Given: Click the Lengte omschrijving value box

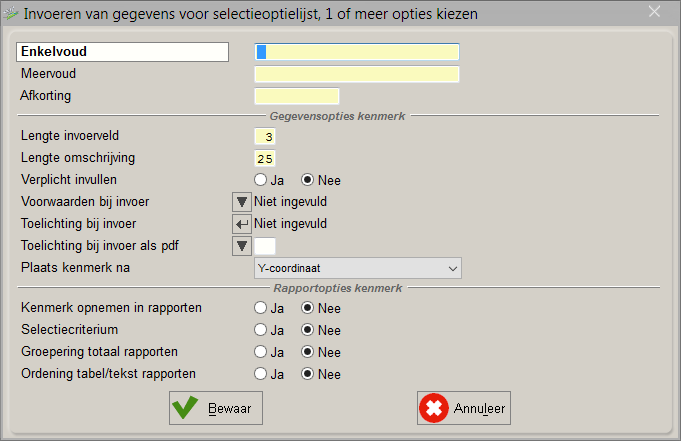Looking at the screenshot, I should [x=265, y=159].
